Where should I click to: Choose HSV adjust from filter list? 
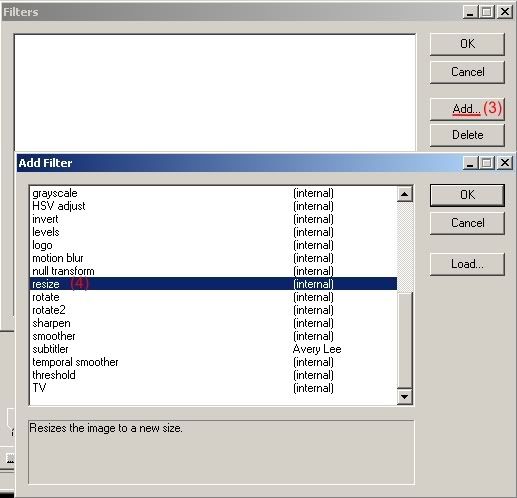tap(213, 206)
